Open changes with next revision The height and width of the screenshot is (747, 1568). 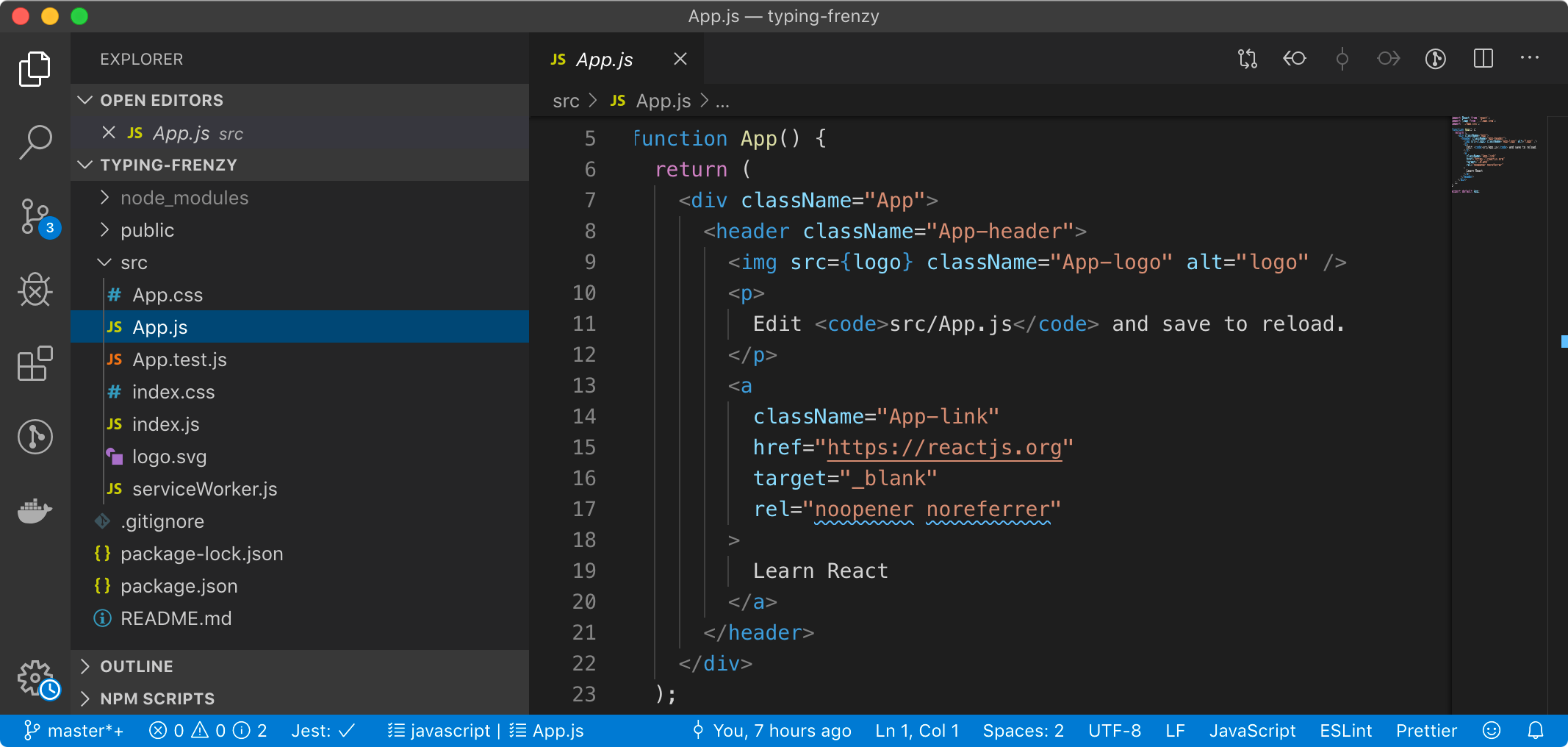click(1389, 59)
